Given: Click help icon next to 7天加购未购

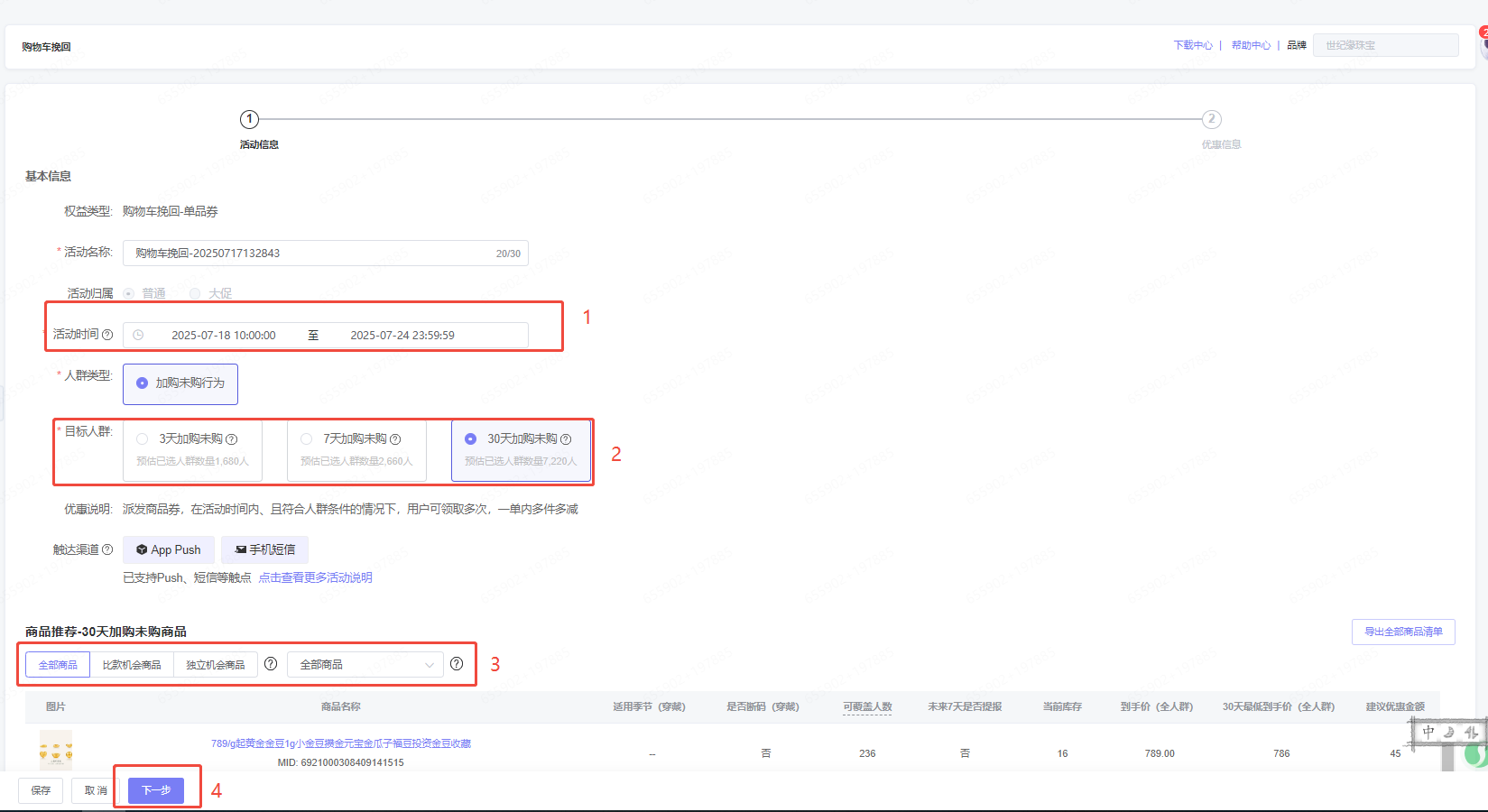Looking at the screenshot, I should (x=395, y=439).
